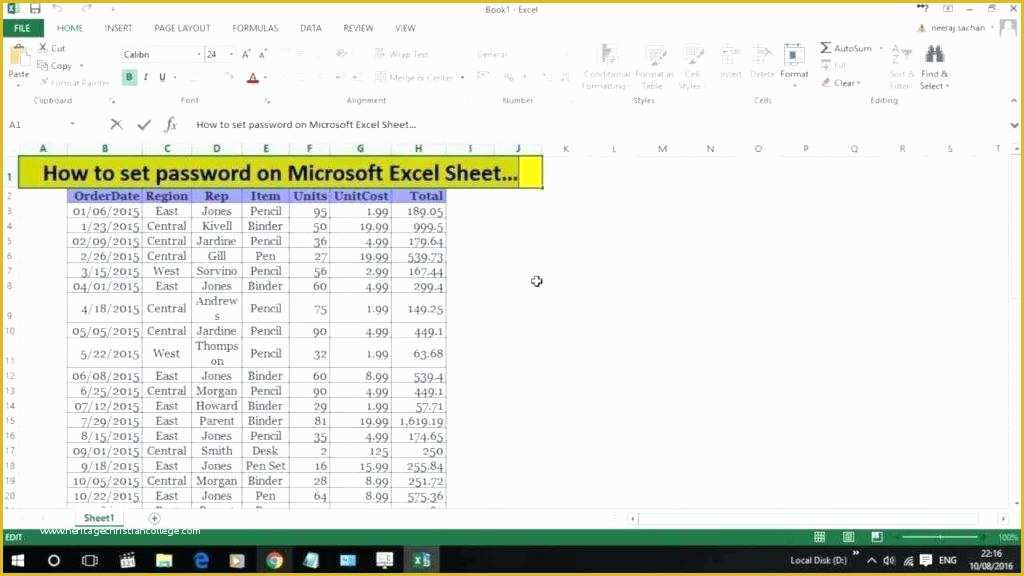Add a new sheet with plus icon
Viewport: 1024px width, 576px height.
[x=154, y=519]
